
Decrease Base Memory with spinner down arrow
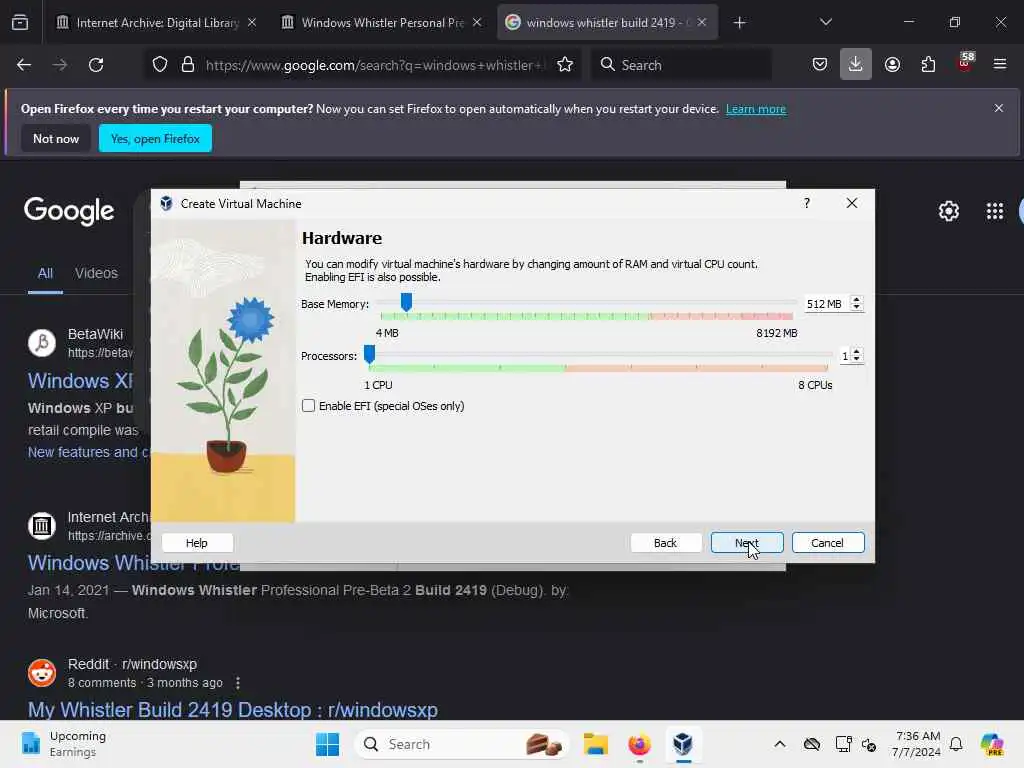point(857,308)
